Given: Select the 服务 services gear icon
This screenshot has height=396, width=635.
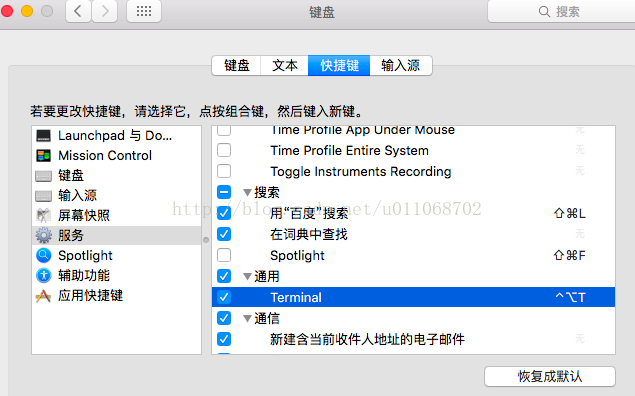Looking at the screenshot, I should pyautogui.click(x=43, y=235).
